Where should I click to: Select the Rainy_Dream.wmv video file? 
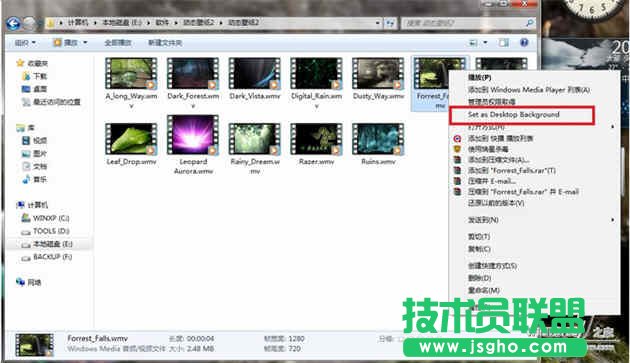255,149
